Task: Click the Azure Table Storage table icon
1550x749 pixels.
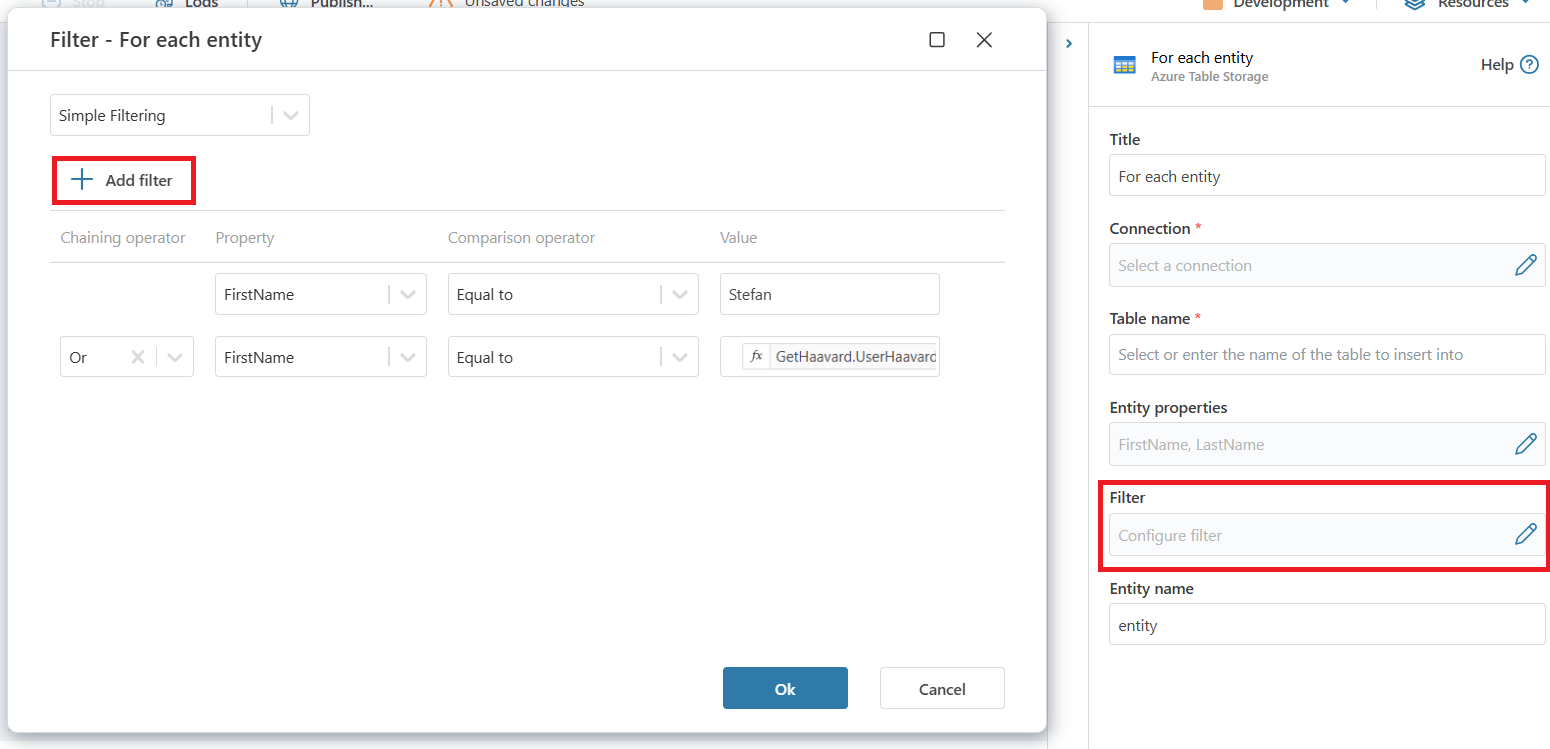Action: [x=1125, y=66]
